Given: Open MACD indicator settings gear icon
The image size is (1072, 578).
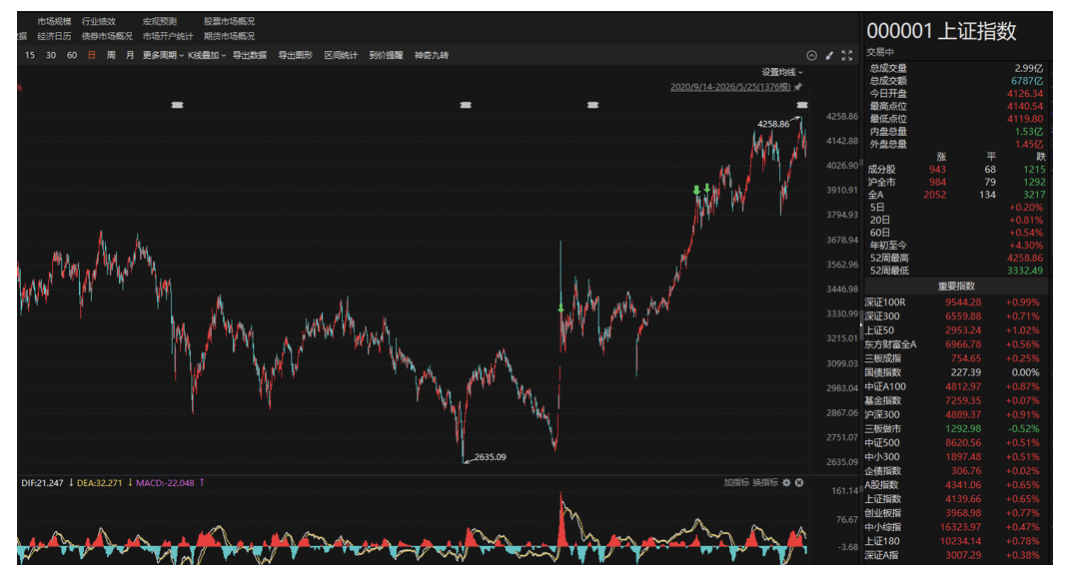Looking at the screenshot, I should 786,483.
